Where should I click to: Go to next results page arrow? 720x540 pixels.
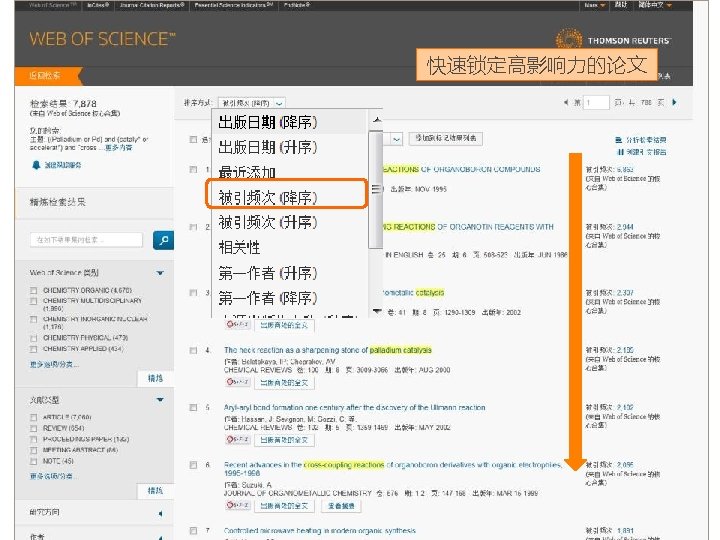click(x=674, y=102)
